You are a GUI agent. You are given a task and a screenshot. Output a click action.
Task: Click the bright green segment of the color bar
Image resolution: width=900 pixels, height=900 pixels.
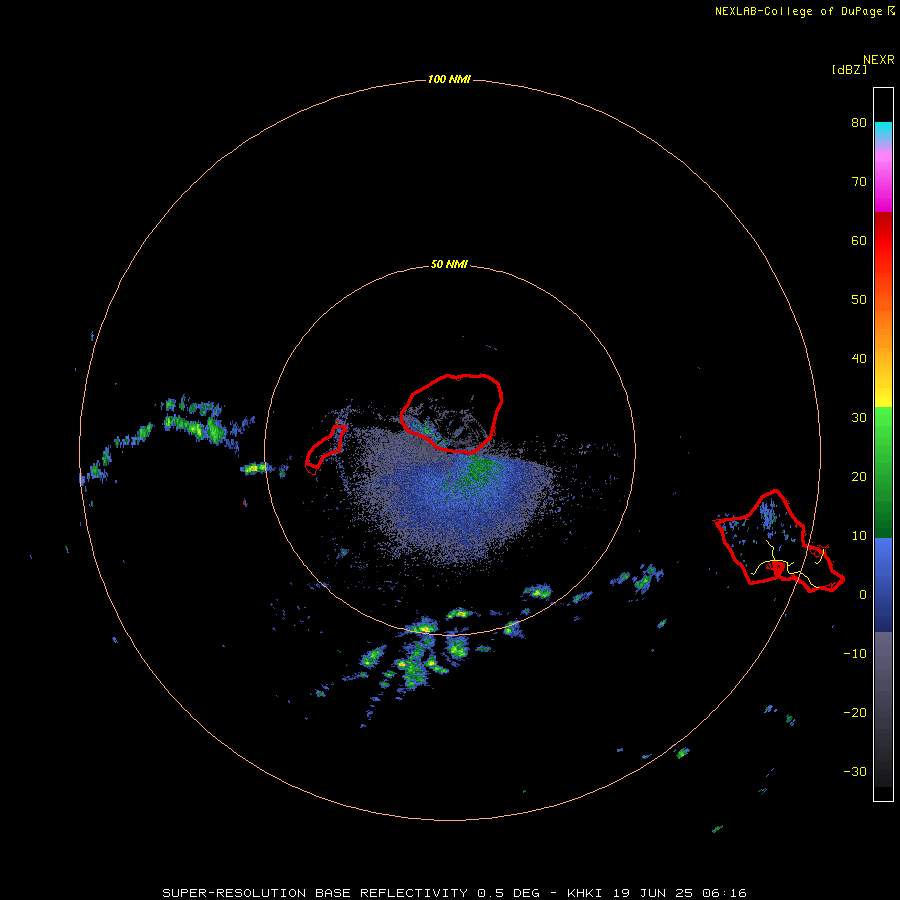click(883, 425)
